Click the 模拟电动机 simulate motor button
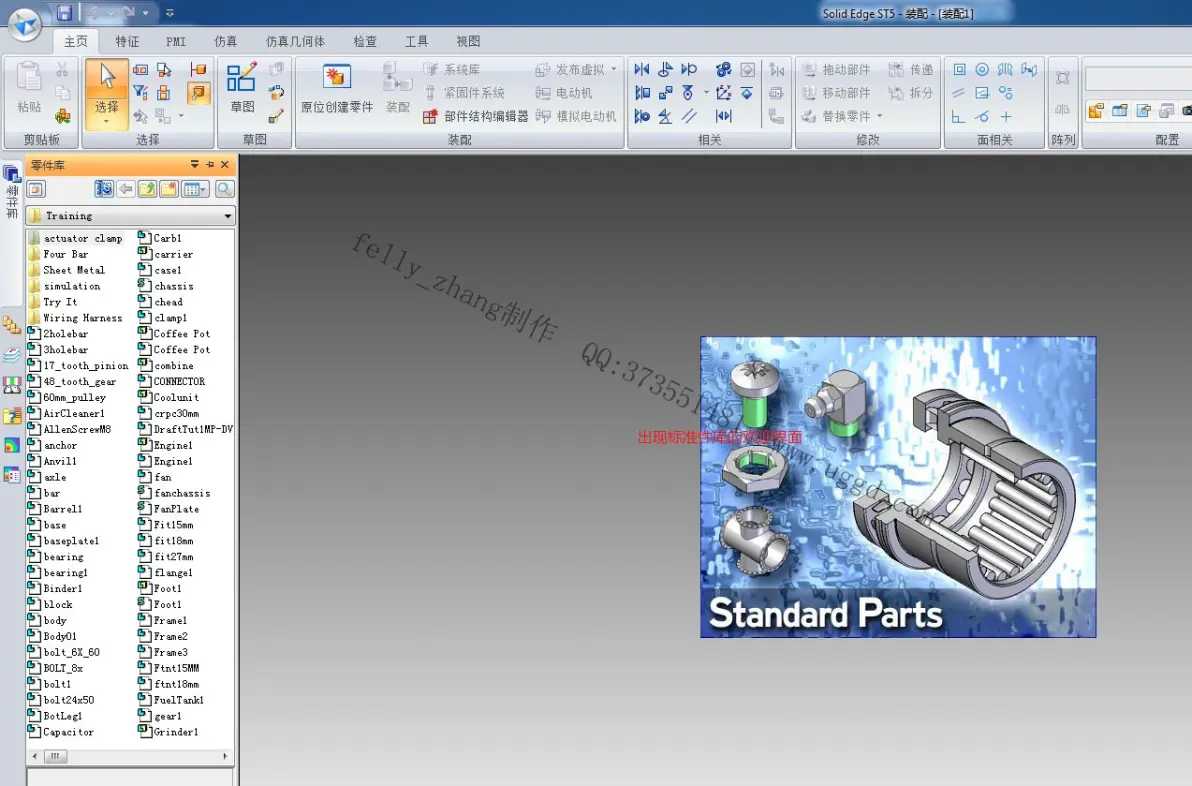The image size is (1192, 786). click(576, 116)
